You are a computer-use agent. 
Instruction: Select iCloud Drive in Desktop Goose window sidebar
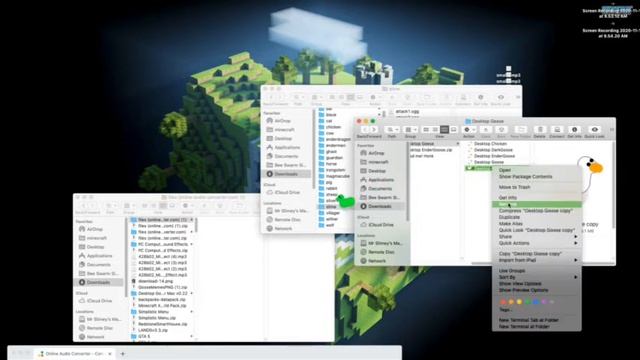(x=381, y=225)
